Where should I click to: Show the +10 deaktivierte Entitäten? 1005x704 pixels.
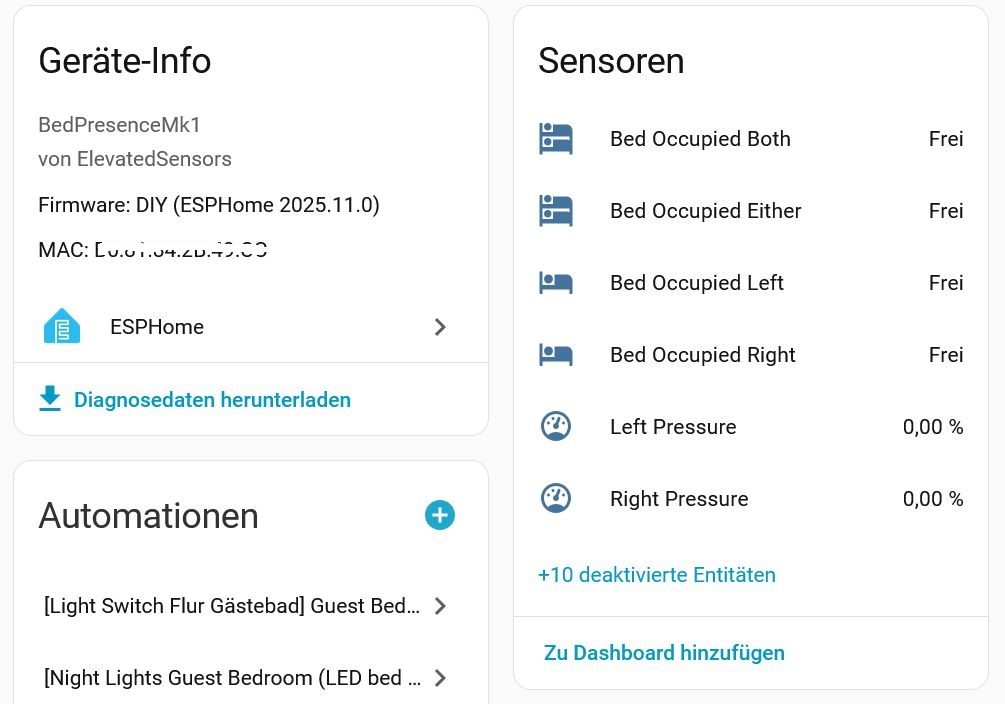click(x=657, y=575)
